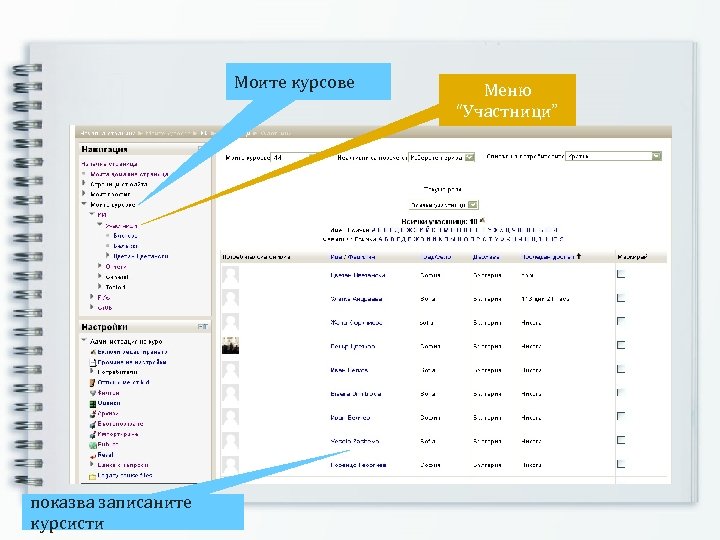Viewport: 720px width, 540px height.
Task: Sort the table by the country column header
Action: click(x=486, y=257)
